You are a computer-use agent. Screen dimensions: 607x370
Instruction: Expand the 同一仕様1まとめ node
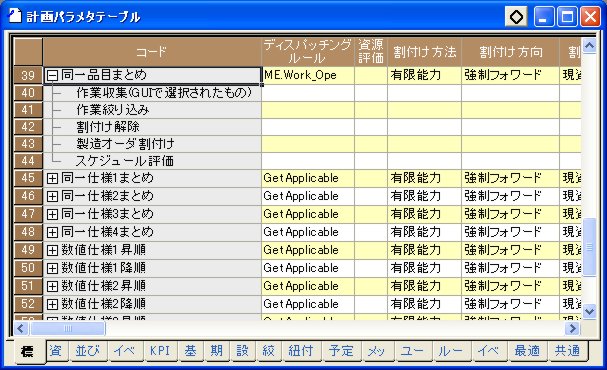click(x=52, y=178)
